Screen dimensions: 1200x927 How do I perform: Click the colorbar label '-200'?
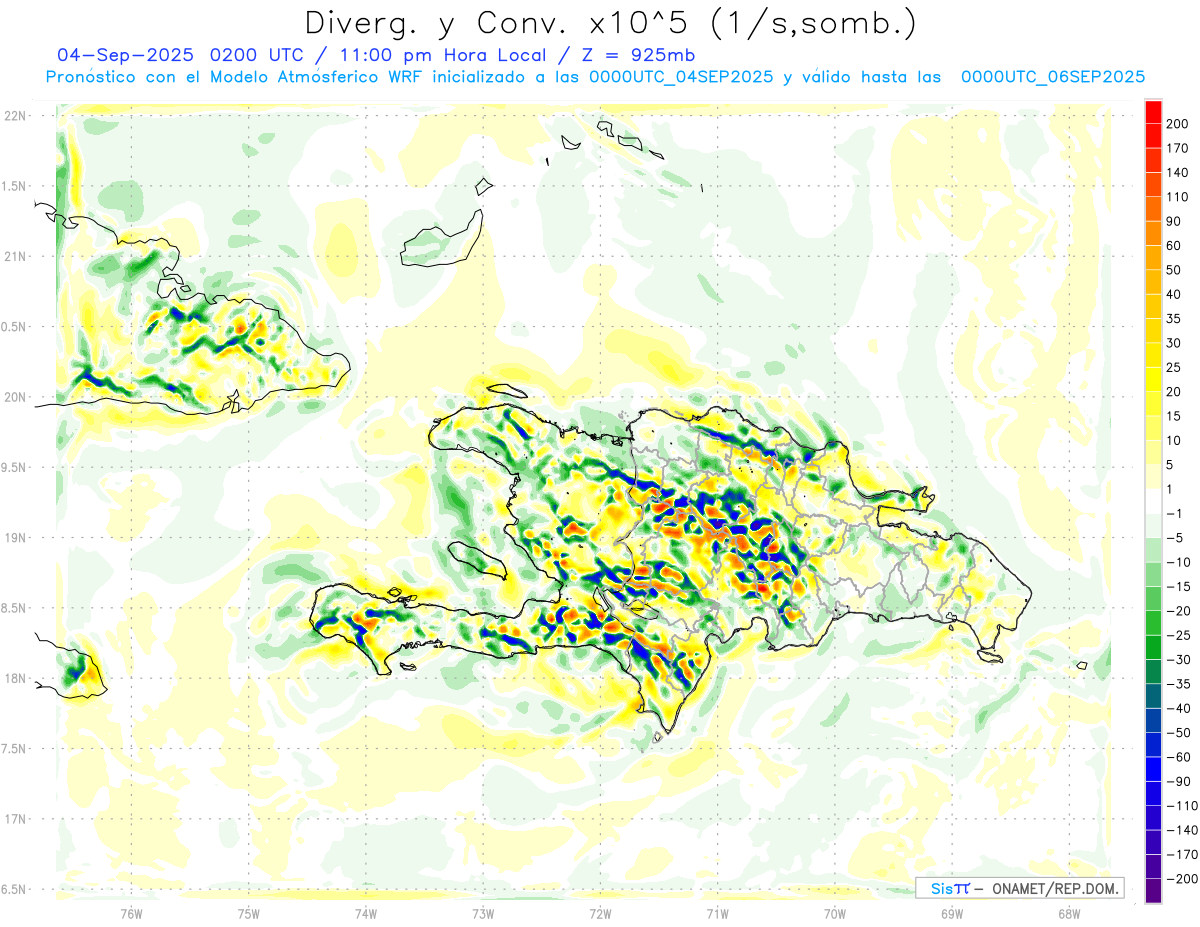tap(1183, 878)
